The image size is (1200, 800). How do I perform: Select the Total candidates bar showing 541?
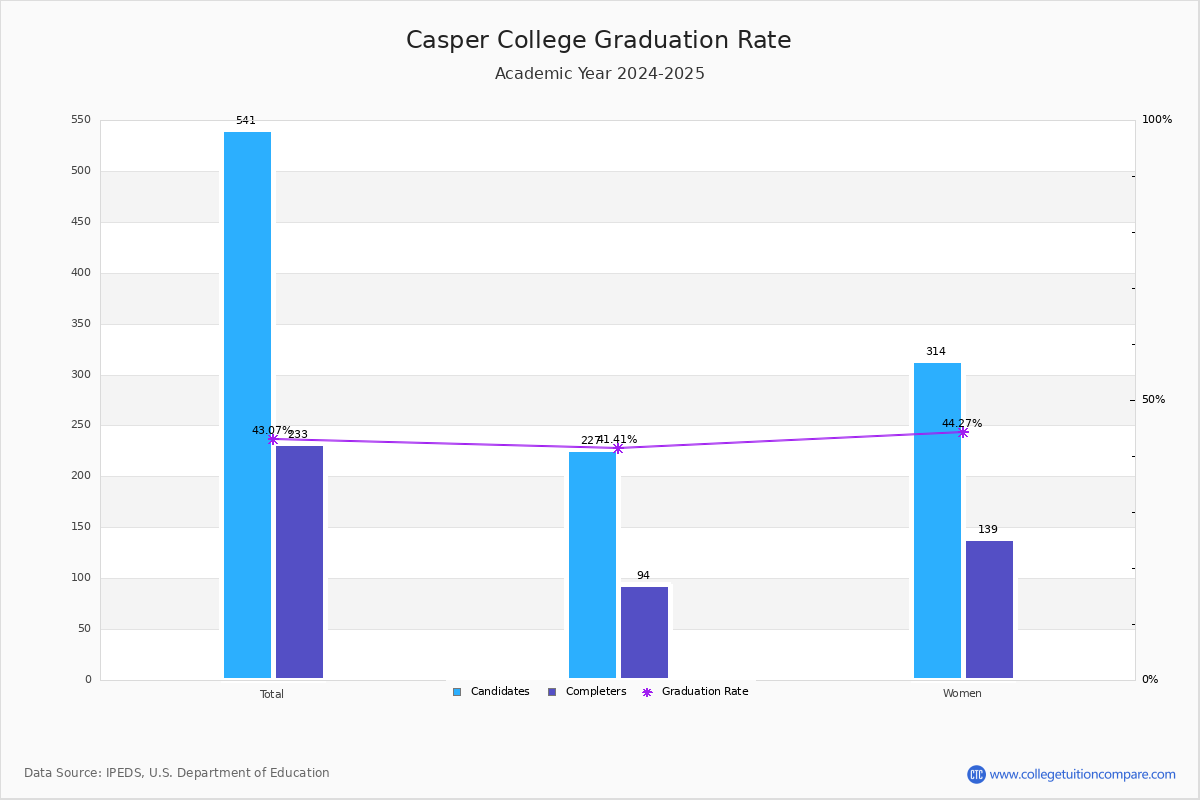point(247,405)
